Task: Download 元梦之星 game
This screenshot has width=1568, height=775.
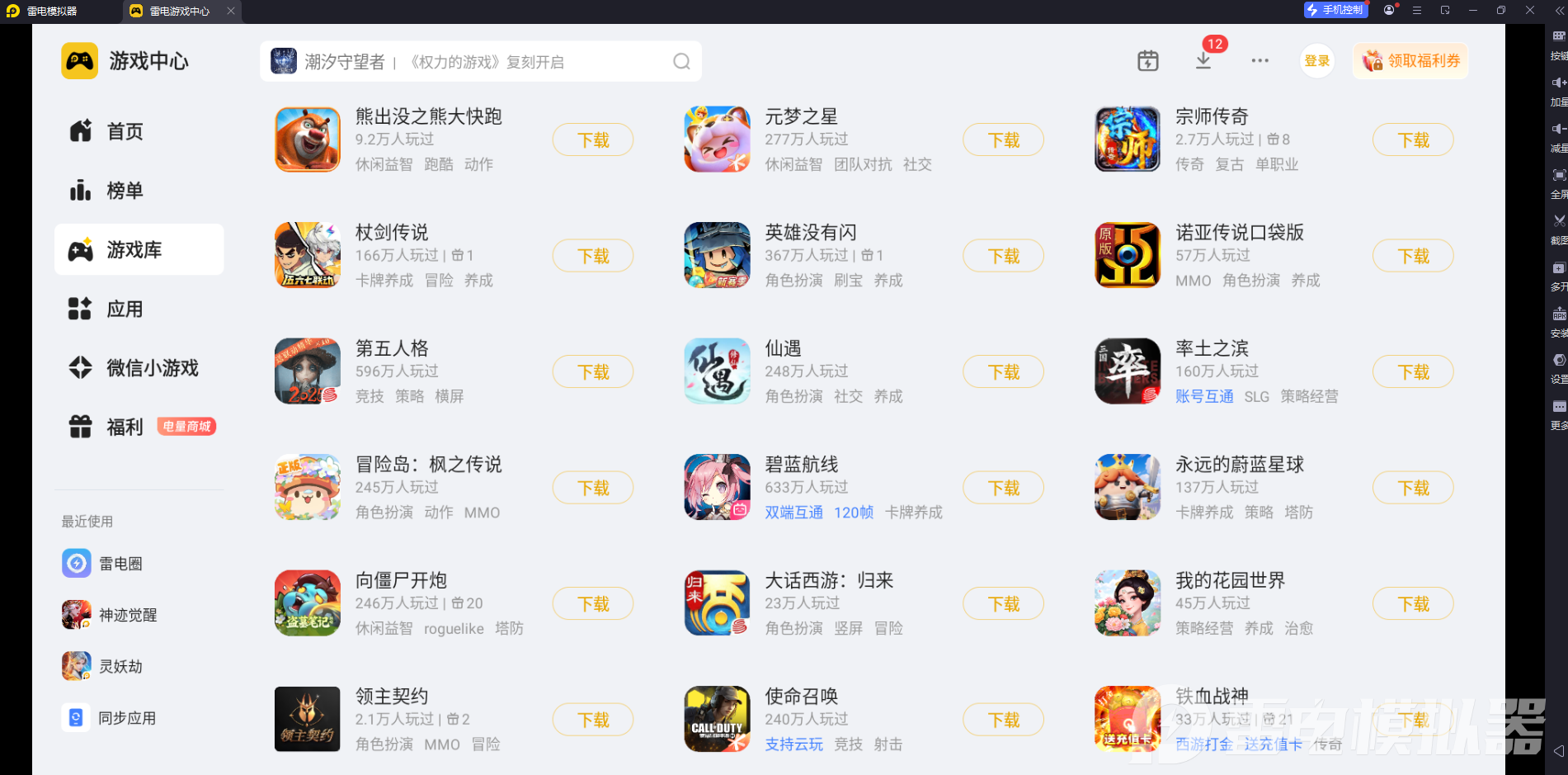Action: [x=1003, y=140]
